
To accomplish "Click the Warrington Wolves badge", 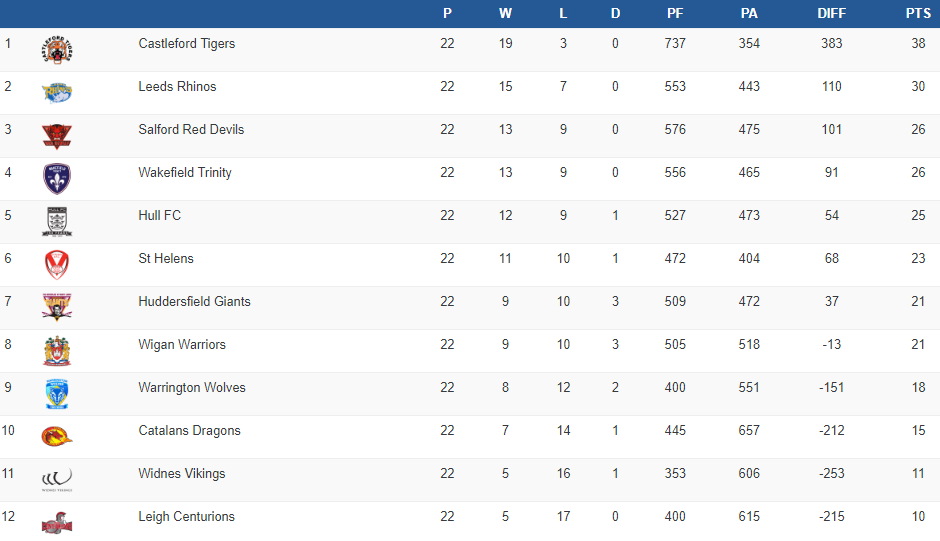I will pyautogui.click(x=57, y=393).
